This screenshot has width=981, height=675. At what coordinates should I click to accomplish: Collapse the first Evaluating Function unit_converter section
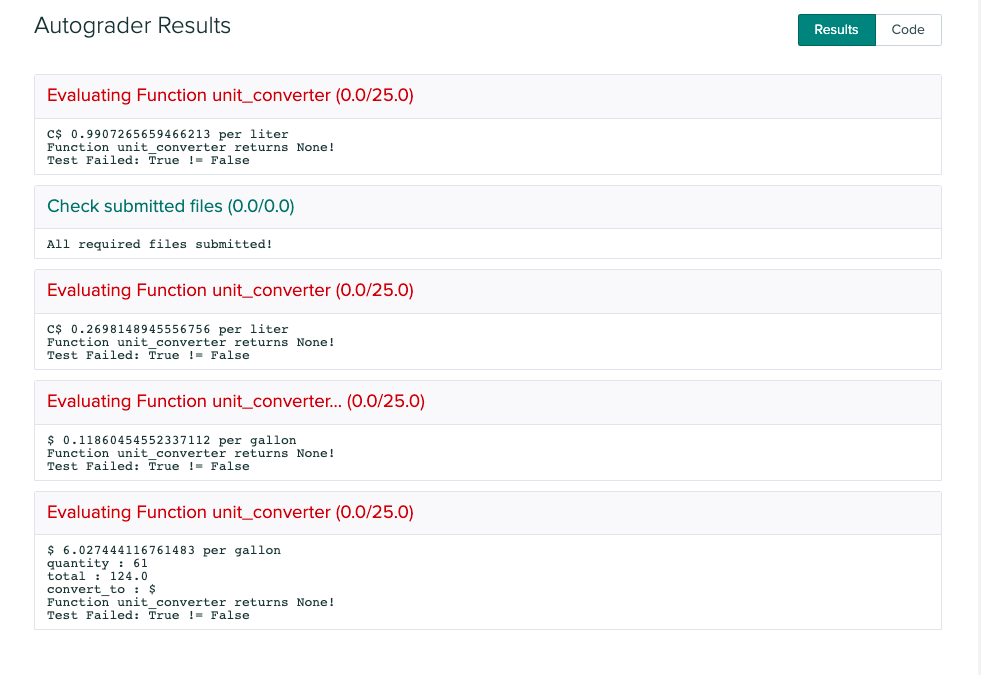coord(230,95)
